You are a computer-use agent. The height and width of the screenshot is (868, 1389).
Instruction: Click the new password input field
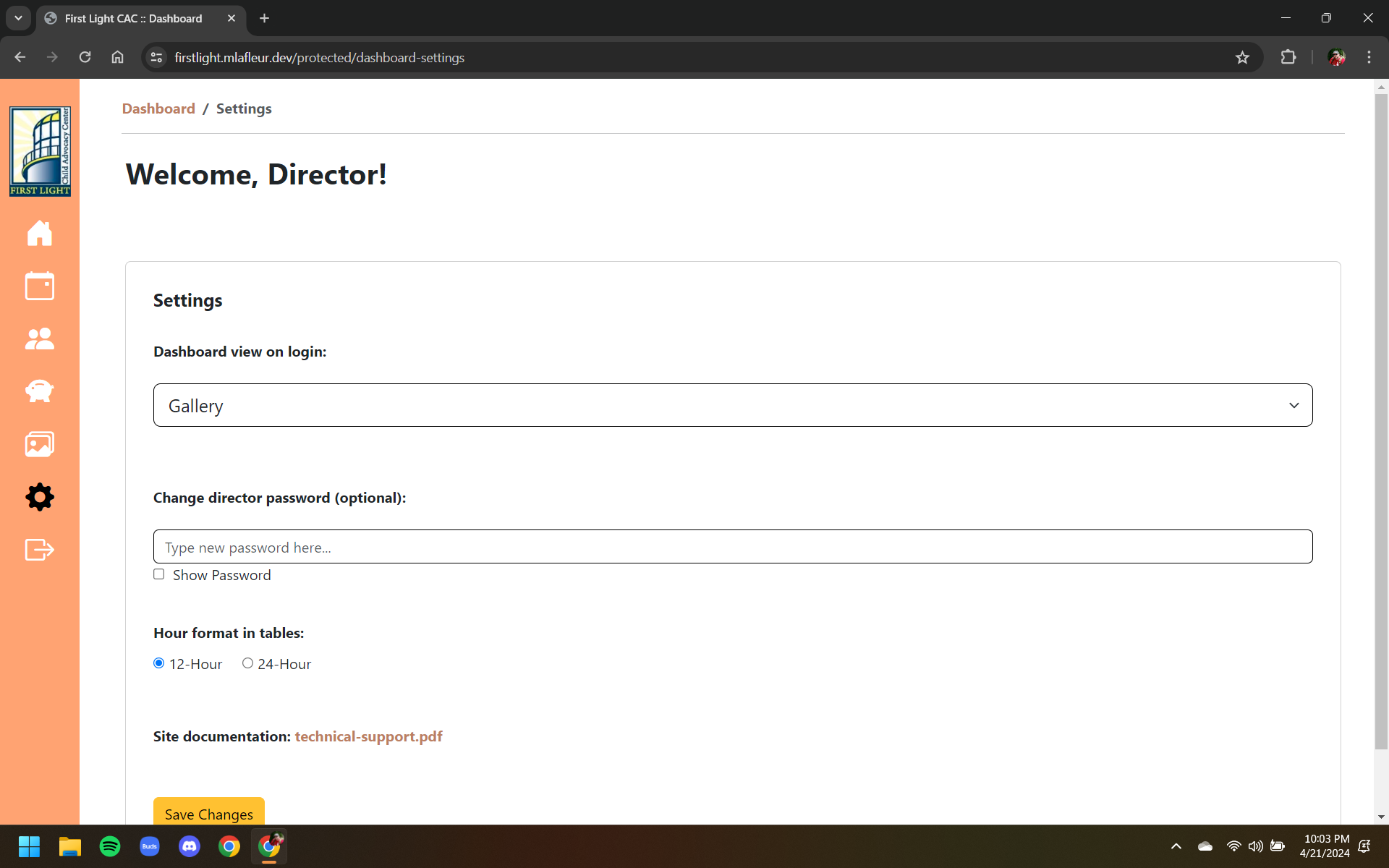coord(732,547)
